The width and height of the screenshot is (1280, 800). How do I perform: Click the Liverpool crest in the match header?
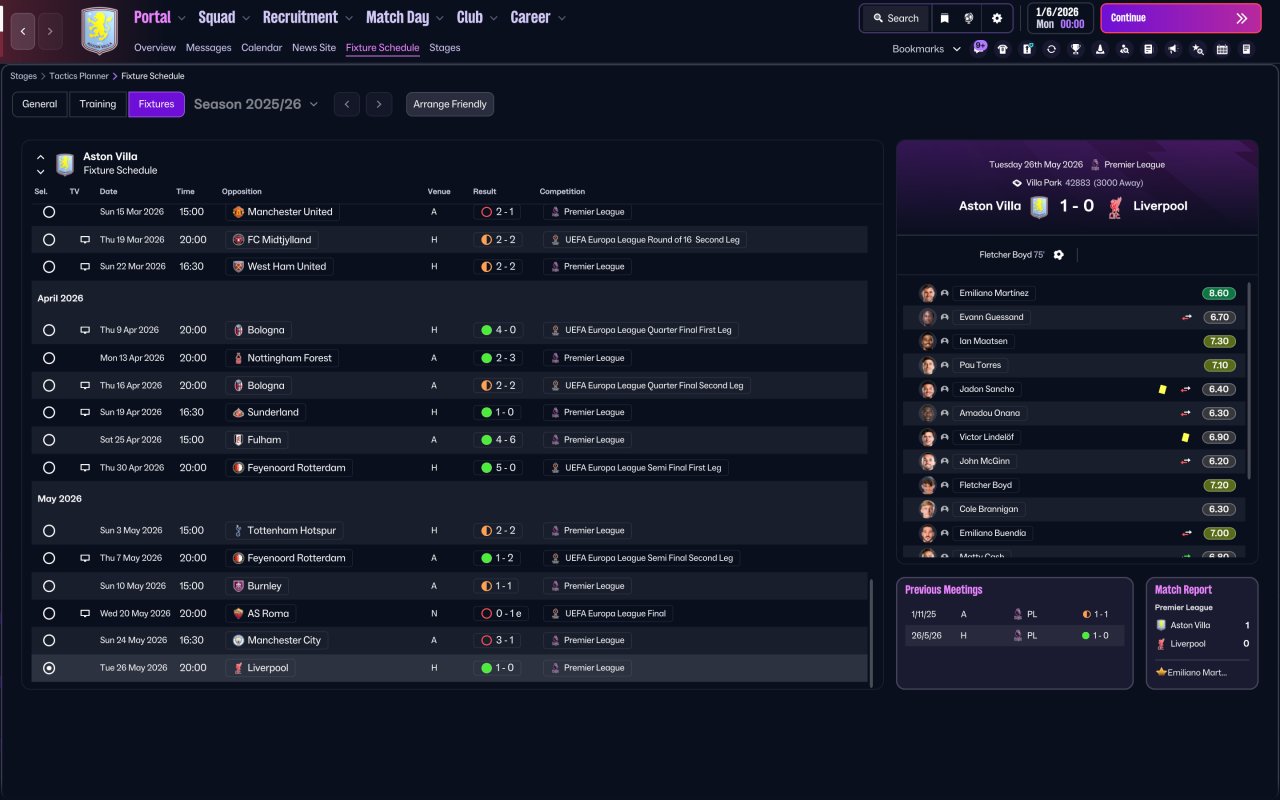click(1115, 206)
